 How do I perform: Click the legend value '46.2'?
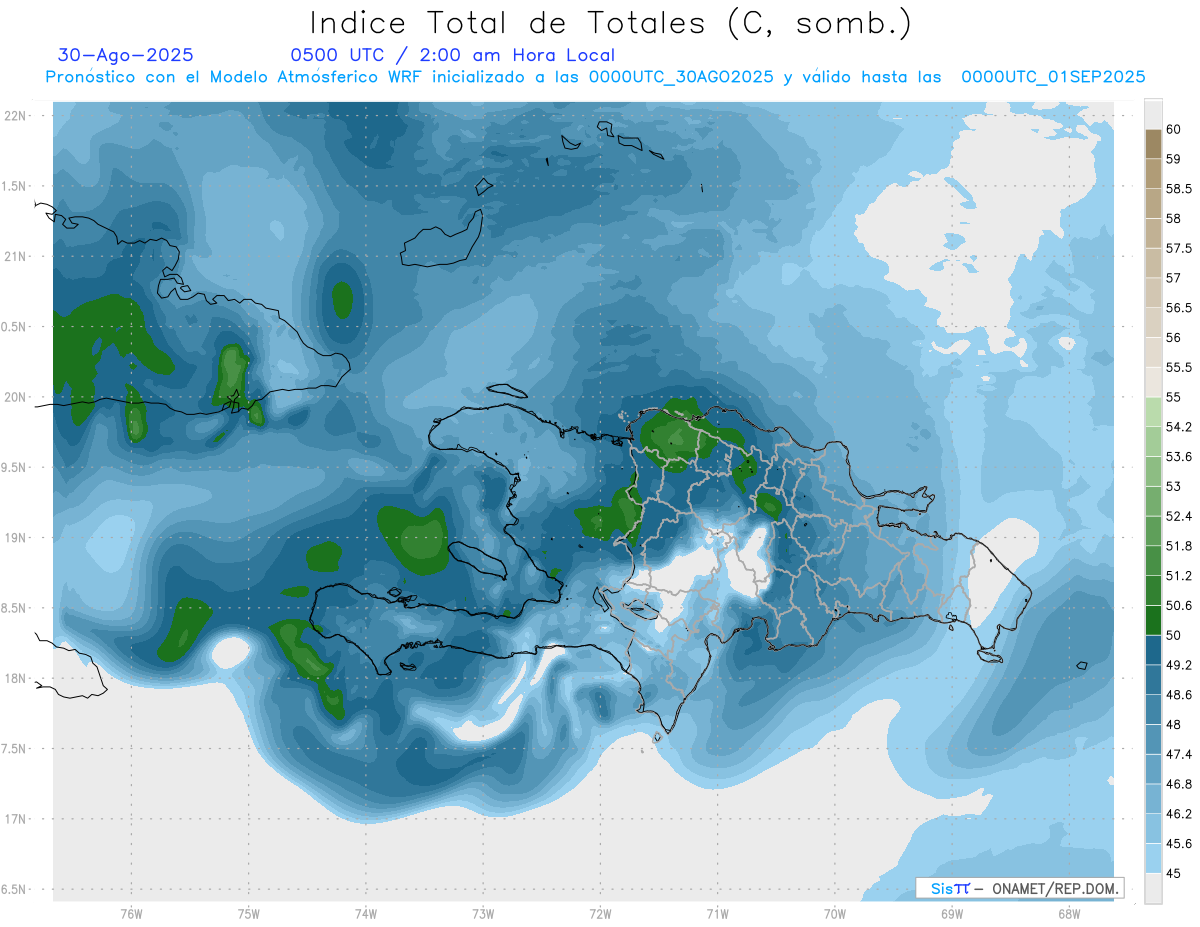[1179, 814]
